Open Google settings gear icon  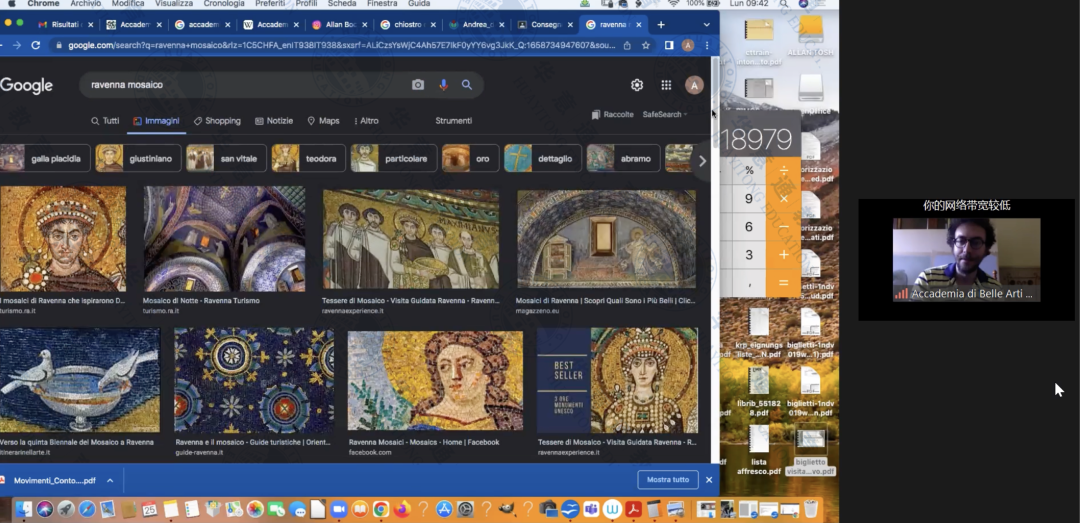[637, 85]
